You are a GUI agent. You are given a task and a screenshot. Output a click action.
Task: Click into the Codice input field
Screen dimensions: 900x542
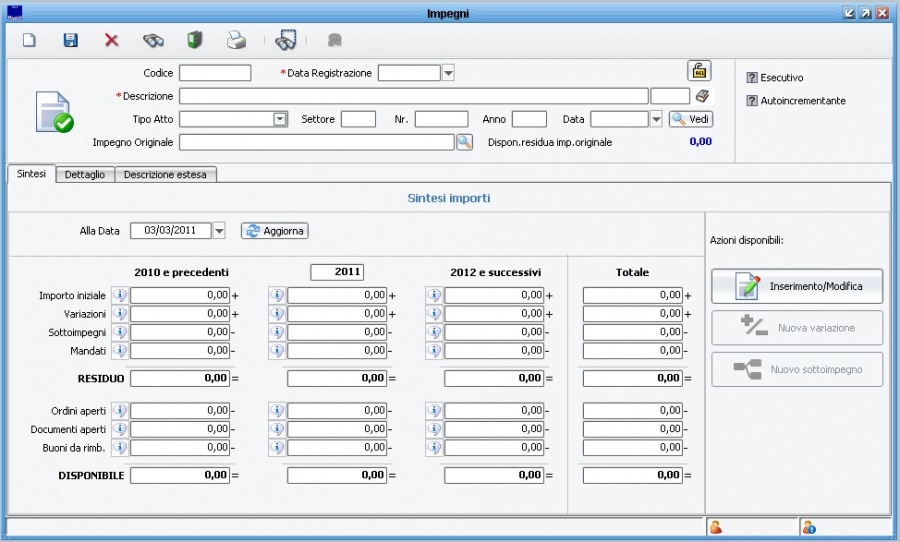(215, 73)
